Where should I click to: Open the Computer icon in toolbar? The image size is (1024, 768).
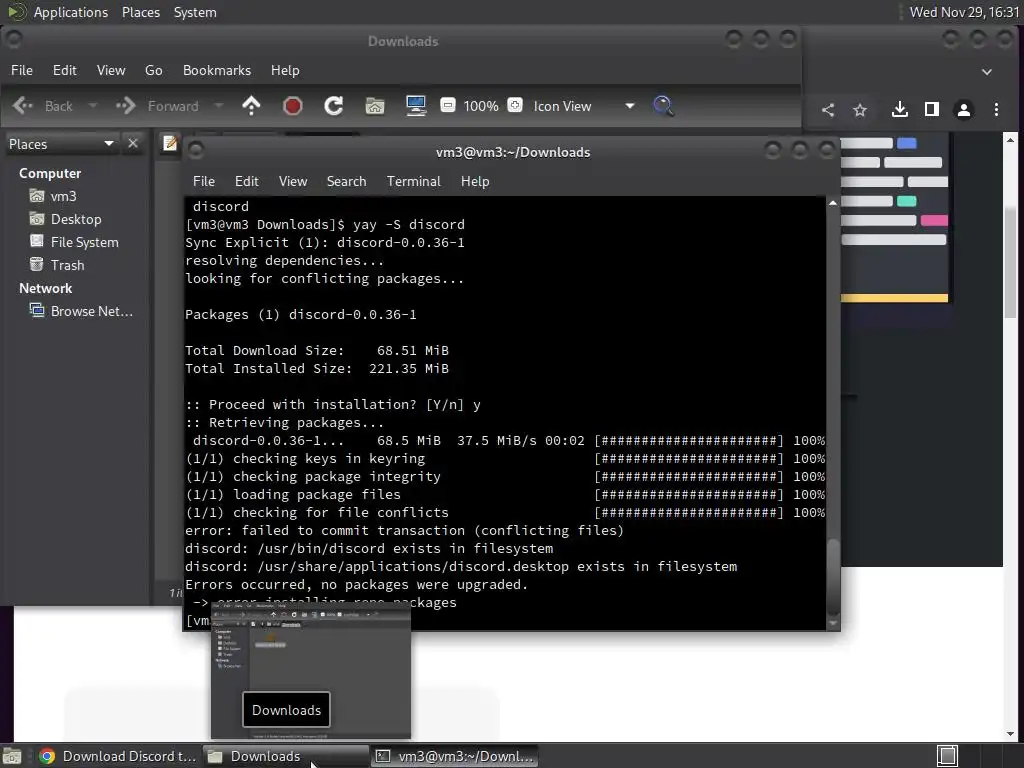416,106
